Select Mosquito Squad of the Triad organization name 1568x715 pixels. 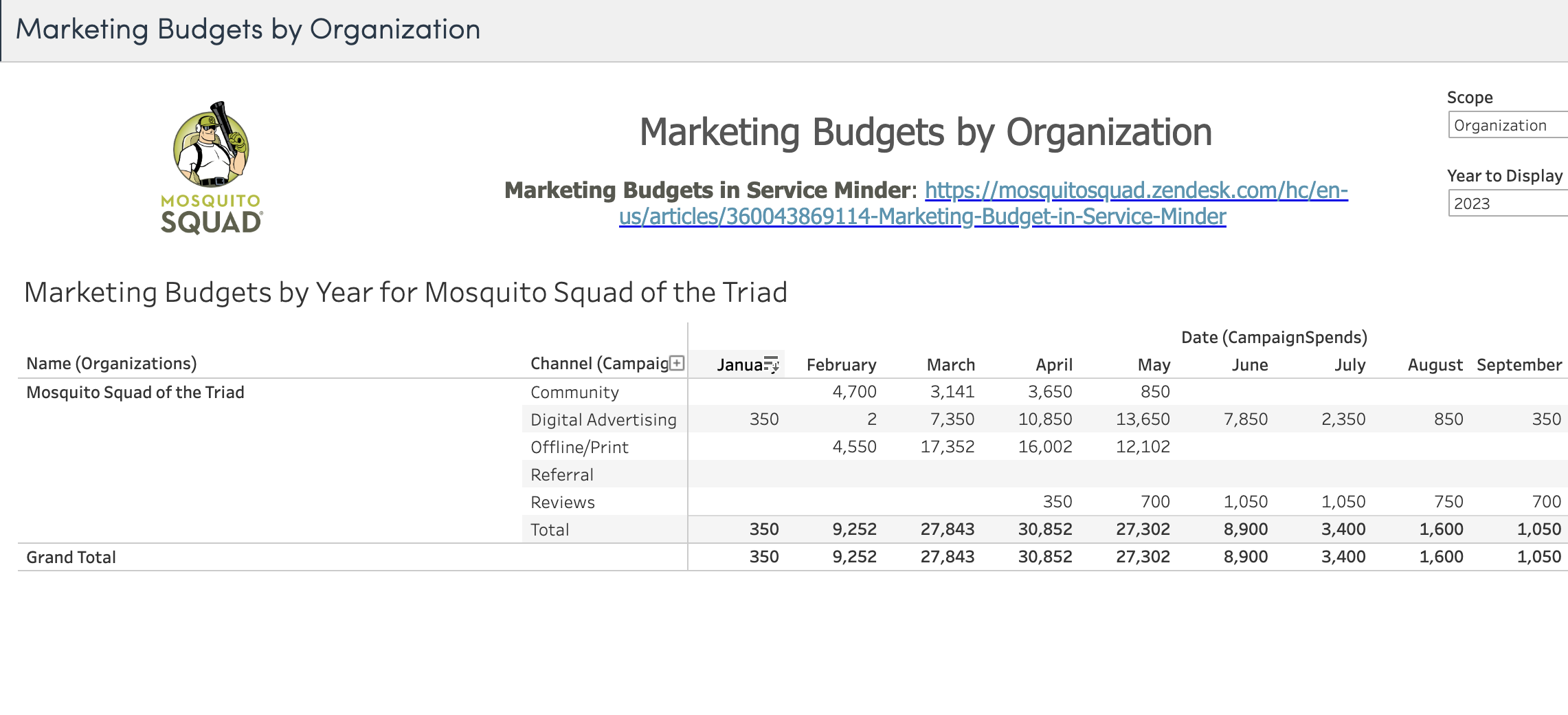(135, 392)
